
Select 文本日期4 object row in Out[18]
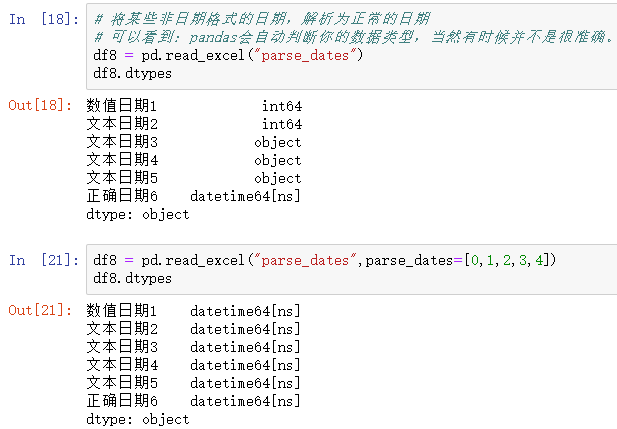pyautogui.click(x=194, y=160)
